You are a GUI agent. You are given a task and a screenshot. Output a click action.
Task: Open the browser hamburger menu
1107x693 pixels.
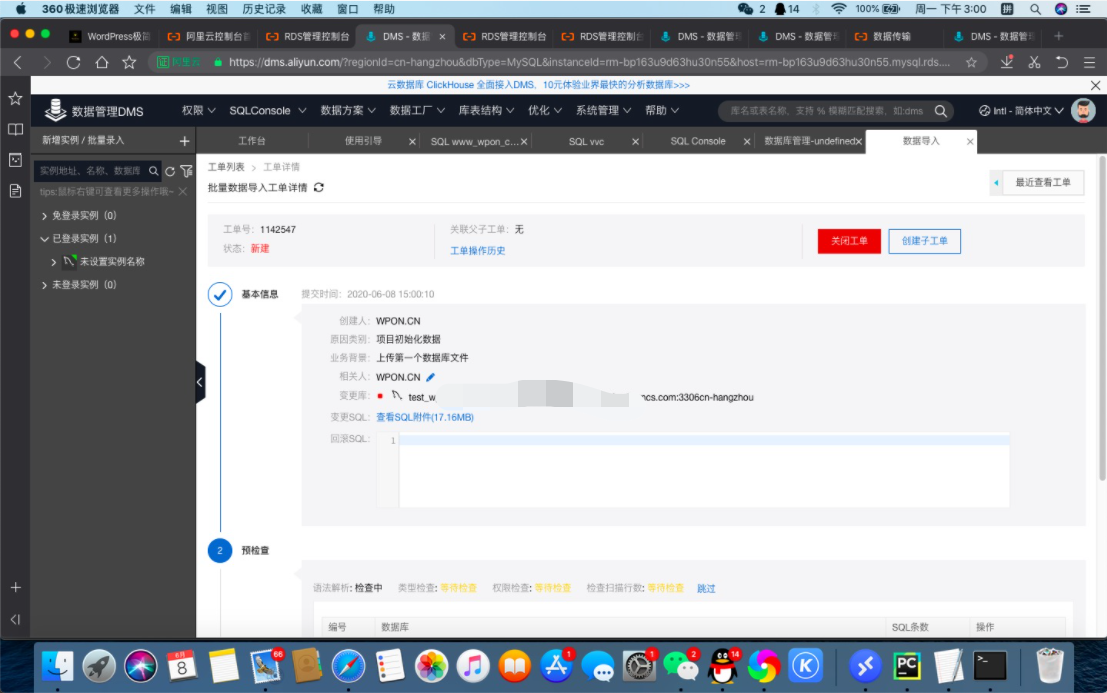(1089, 62)
